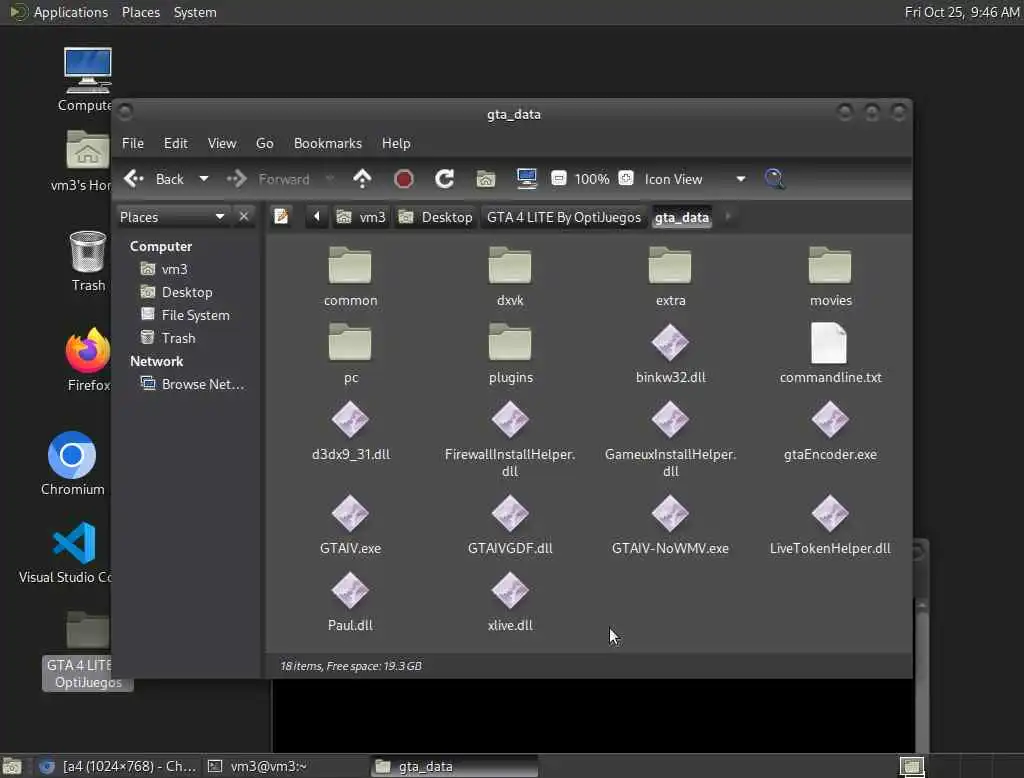Click the path bar left scroll arrow
This screenshot has height=778, width=1024.
pos(317,216)
